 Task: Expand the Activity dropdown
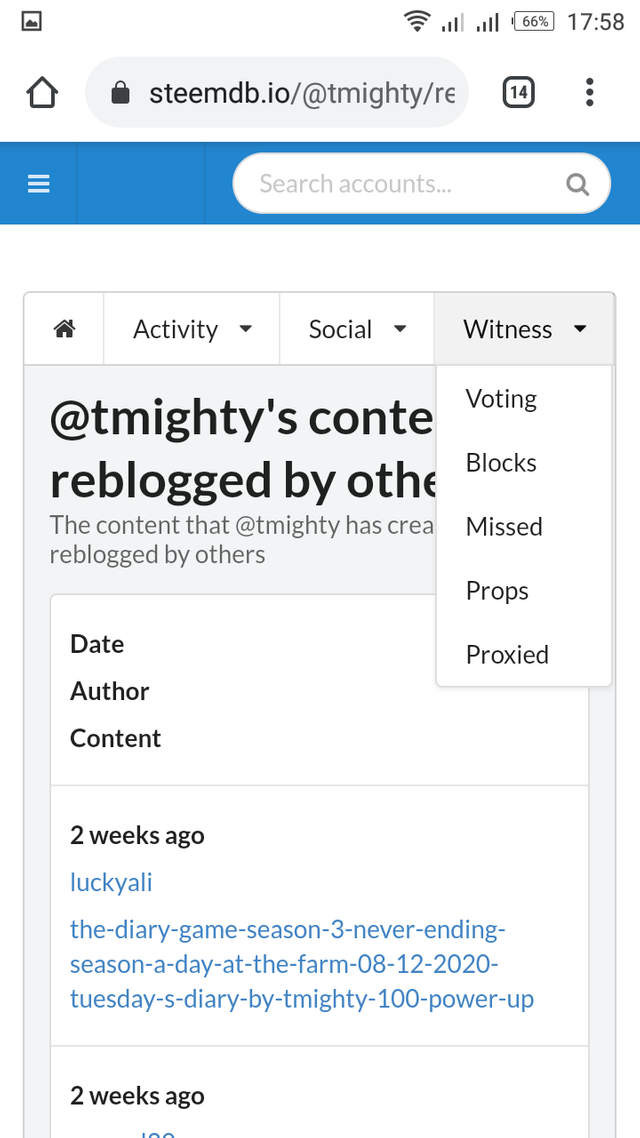click(x=192, y=329)
